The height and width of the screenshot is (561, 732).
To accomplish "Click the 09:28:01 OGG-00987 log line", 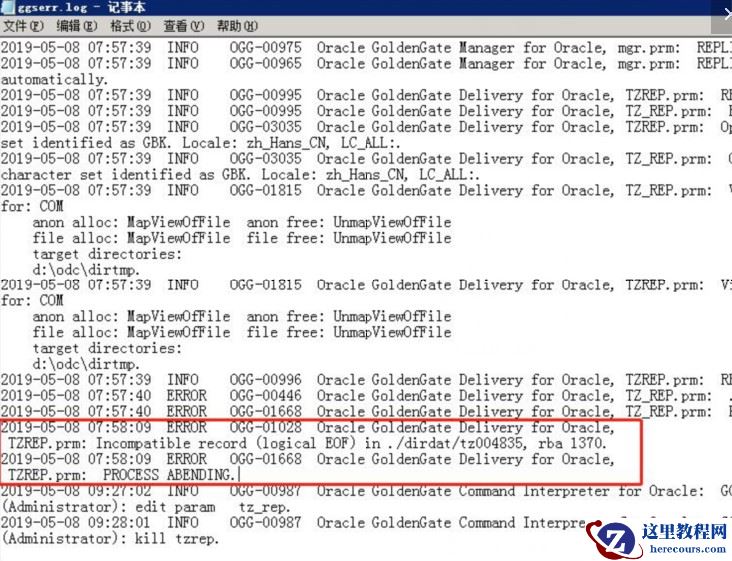I will [x=293, y=523].
